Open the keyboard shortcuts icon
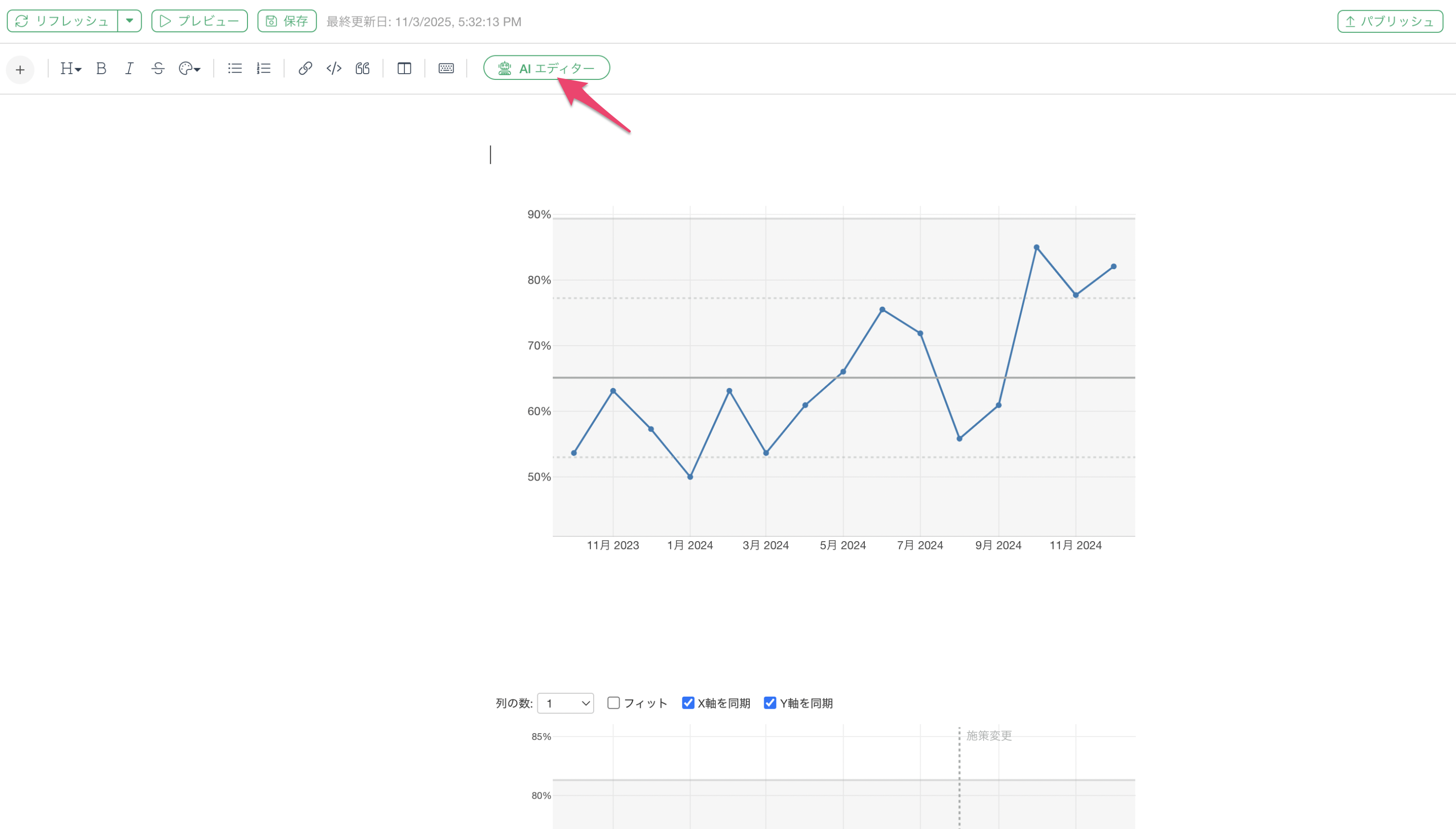The image size is (1456, 829). tap(446, 68)
